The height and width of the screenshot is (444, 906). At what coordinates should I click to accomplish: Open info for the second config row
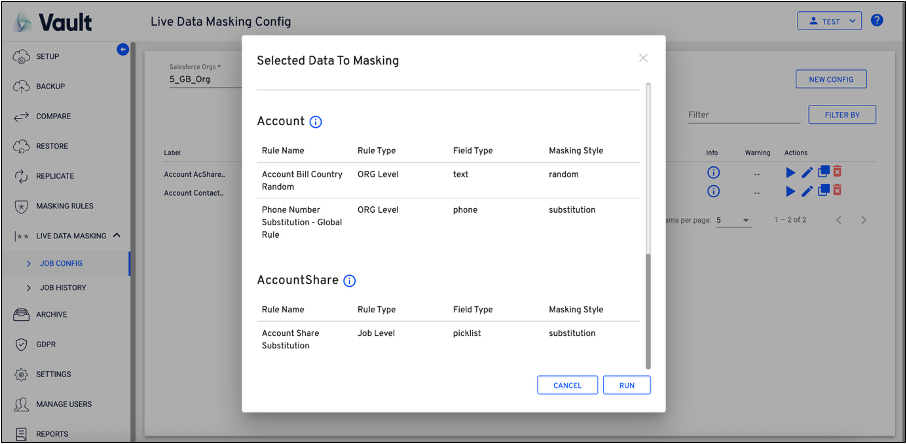(713, 190)
